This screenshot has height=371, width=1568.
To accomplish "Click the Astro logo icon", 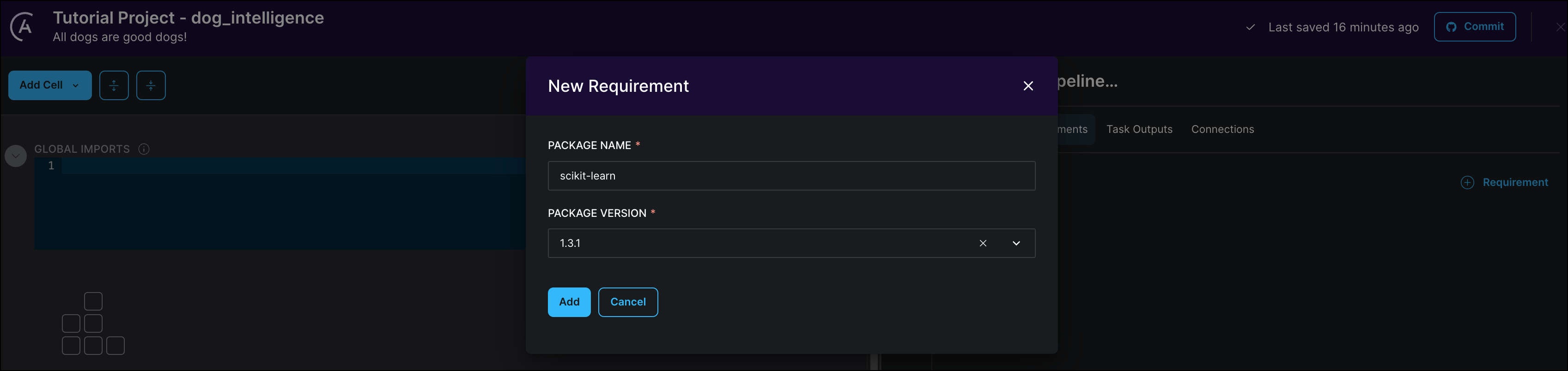I will (23, 27).
